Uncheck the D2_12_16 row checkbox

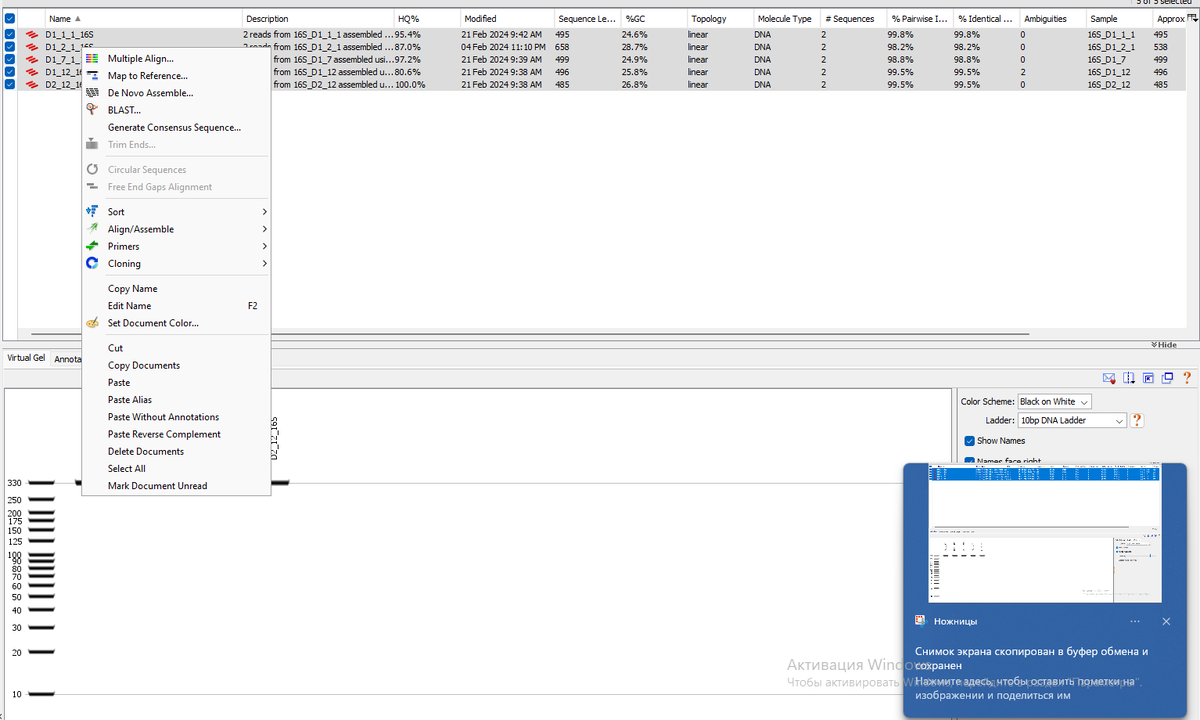[x=9, y=85]
